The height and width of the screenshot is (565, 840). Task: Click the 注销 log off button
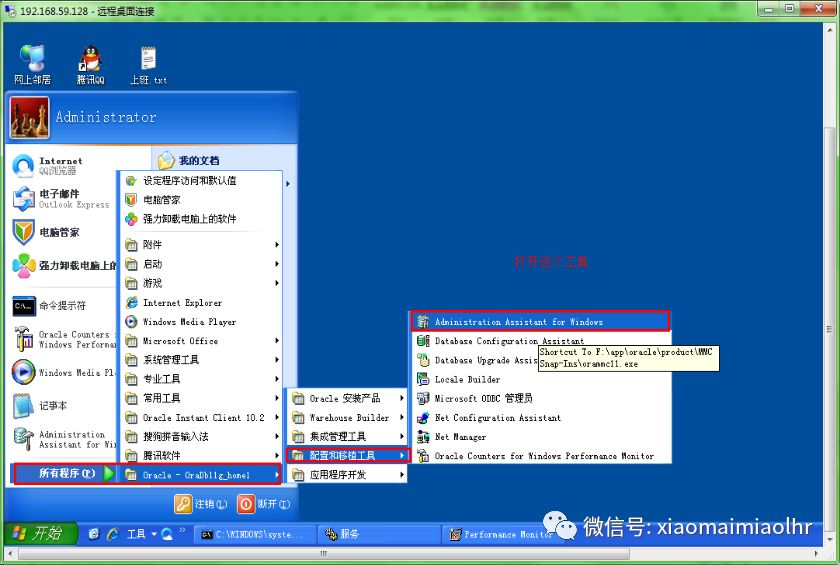[201, 504]
